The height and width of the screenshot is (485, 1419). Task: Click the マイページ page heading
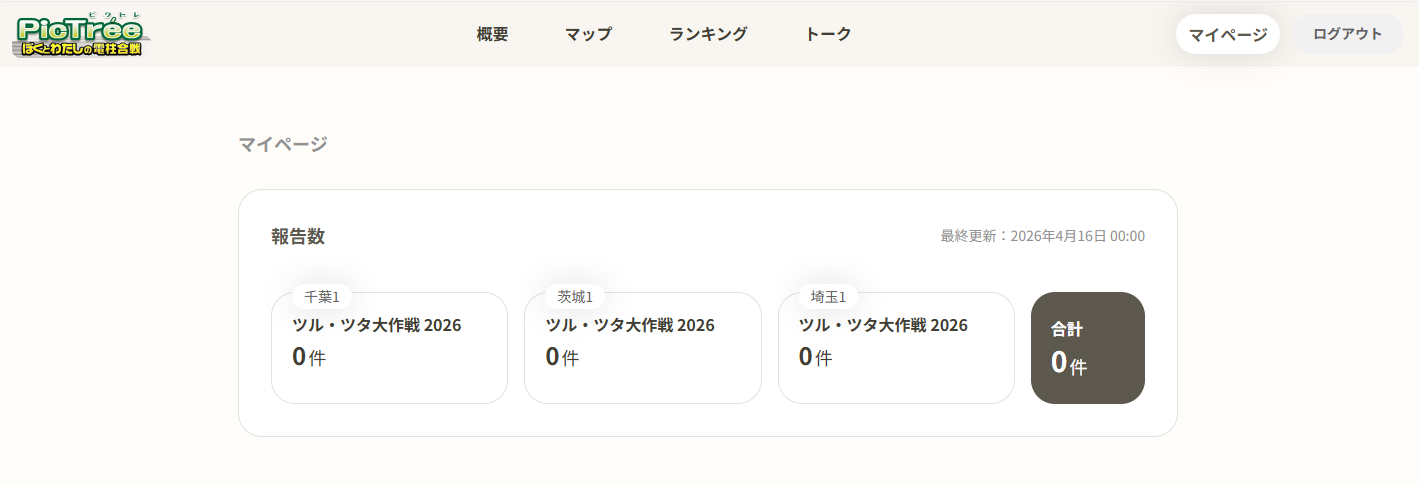pyautogui.click(x=283, y=144)
